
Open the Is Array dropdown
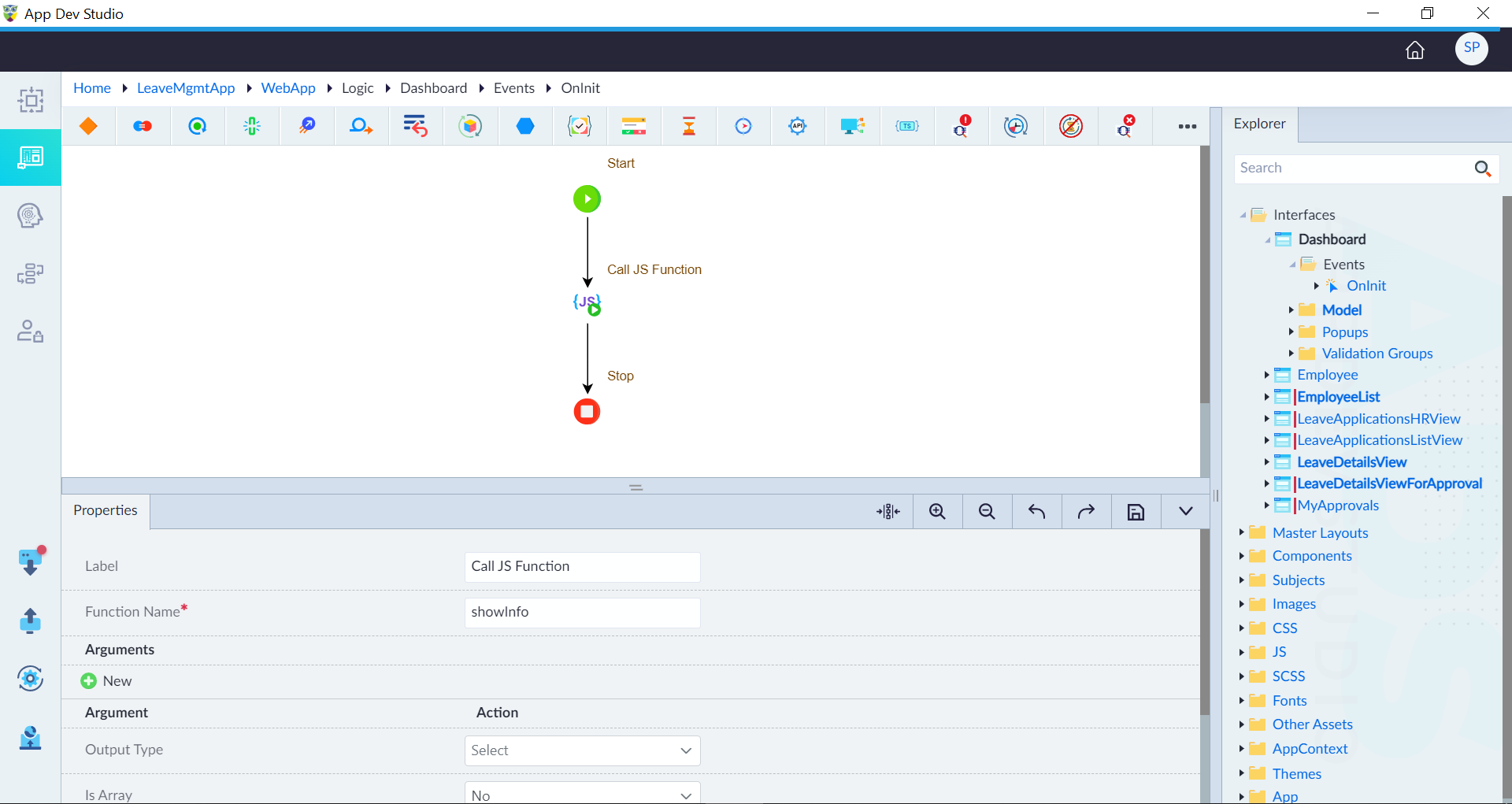[x=582, y=793]
